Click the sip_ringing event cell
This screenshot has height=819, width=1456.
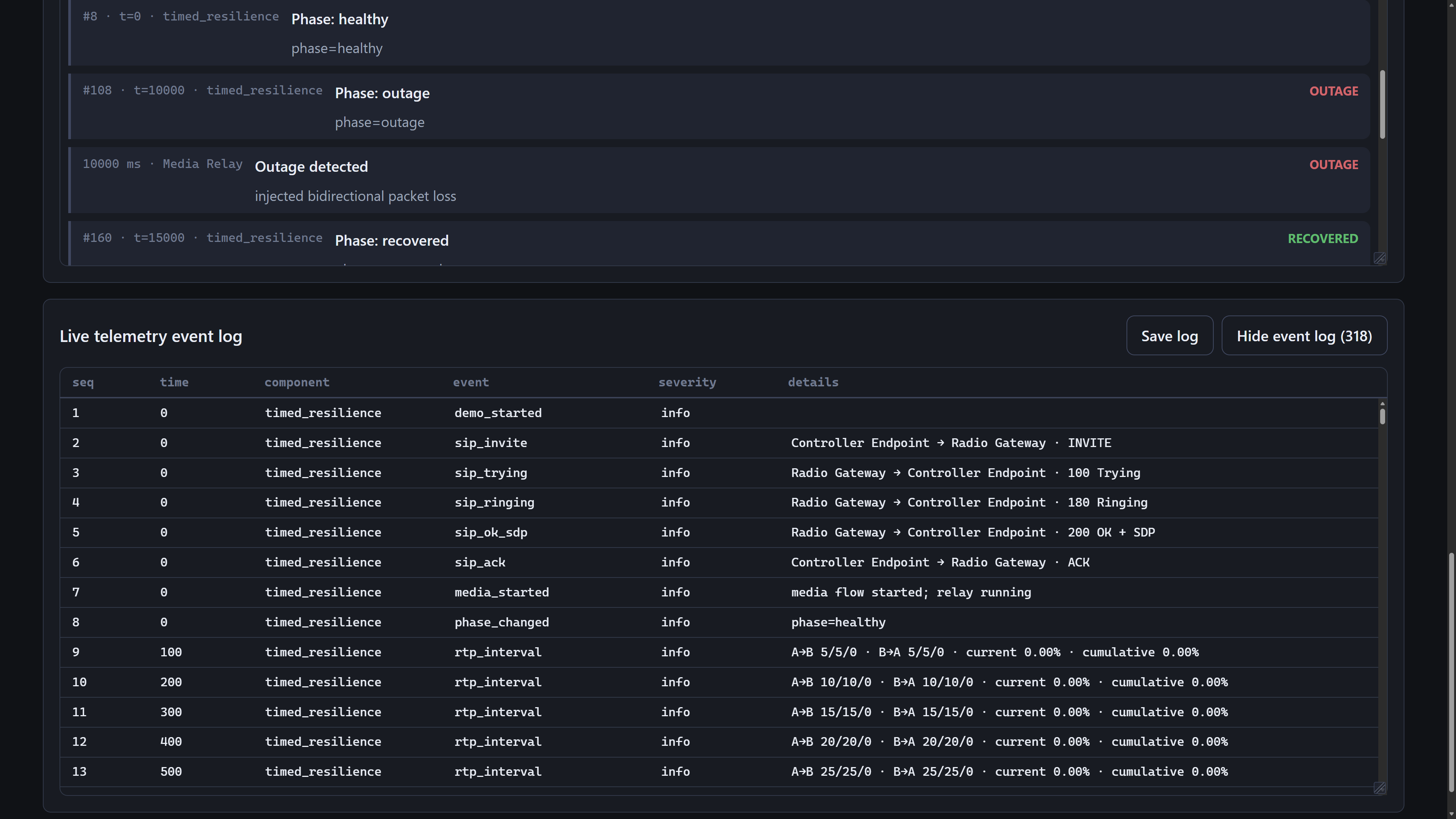494,502
